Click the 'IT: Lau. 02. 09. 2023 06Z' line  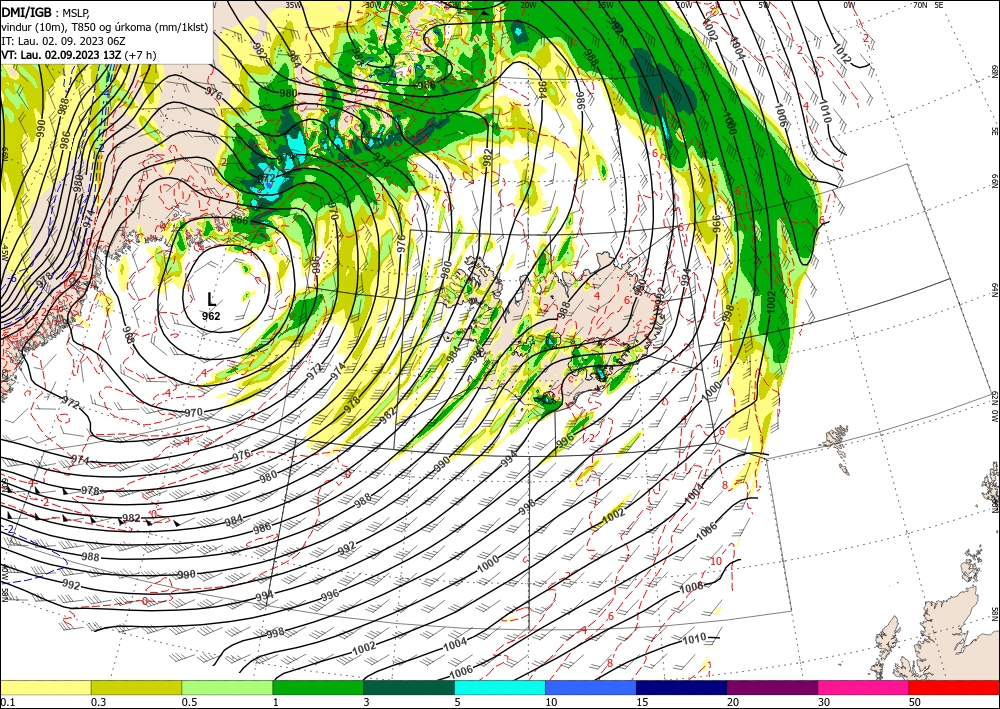coord(63,41)
